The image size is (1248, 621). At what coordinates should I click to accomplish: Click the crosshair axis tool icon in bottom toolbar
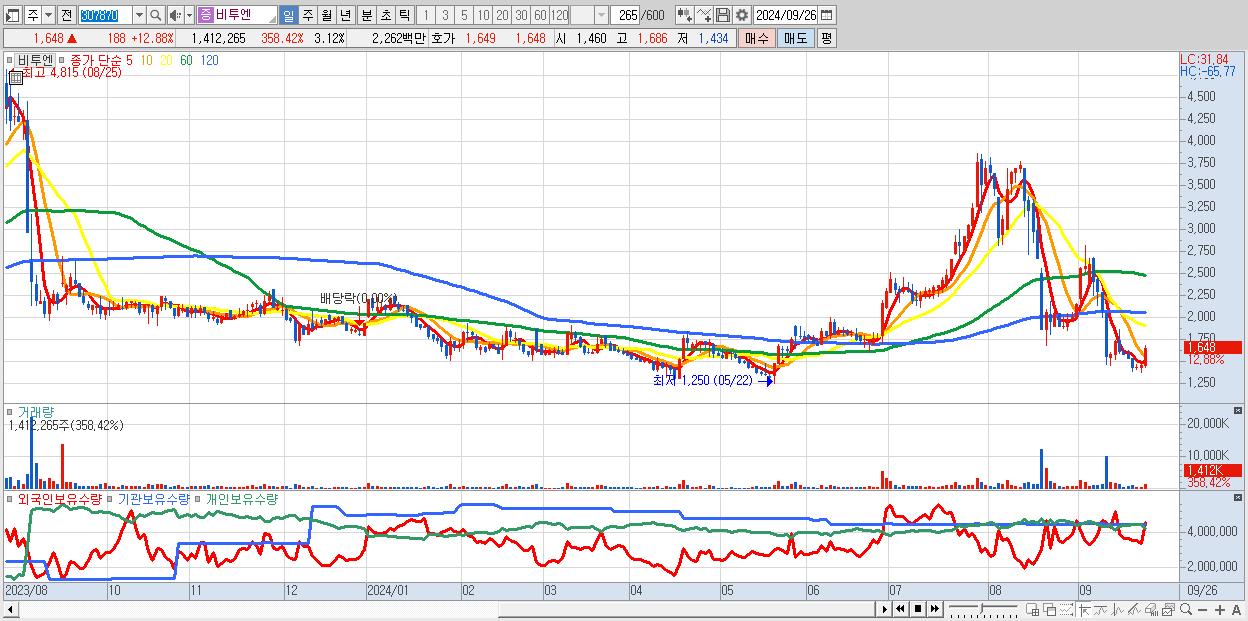pyautogui.click(x=1083, y=609)
